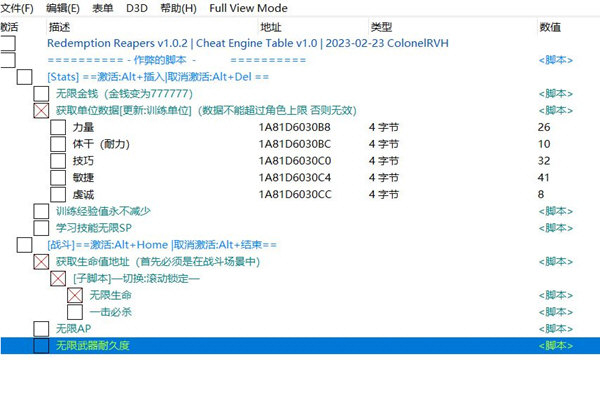Uncheck 获取单位数据 script checkbox
The height and width of the screenshot is (415, 600).
[x=41, y=110]
